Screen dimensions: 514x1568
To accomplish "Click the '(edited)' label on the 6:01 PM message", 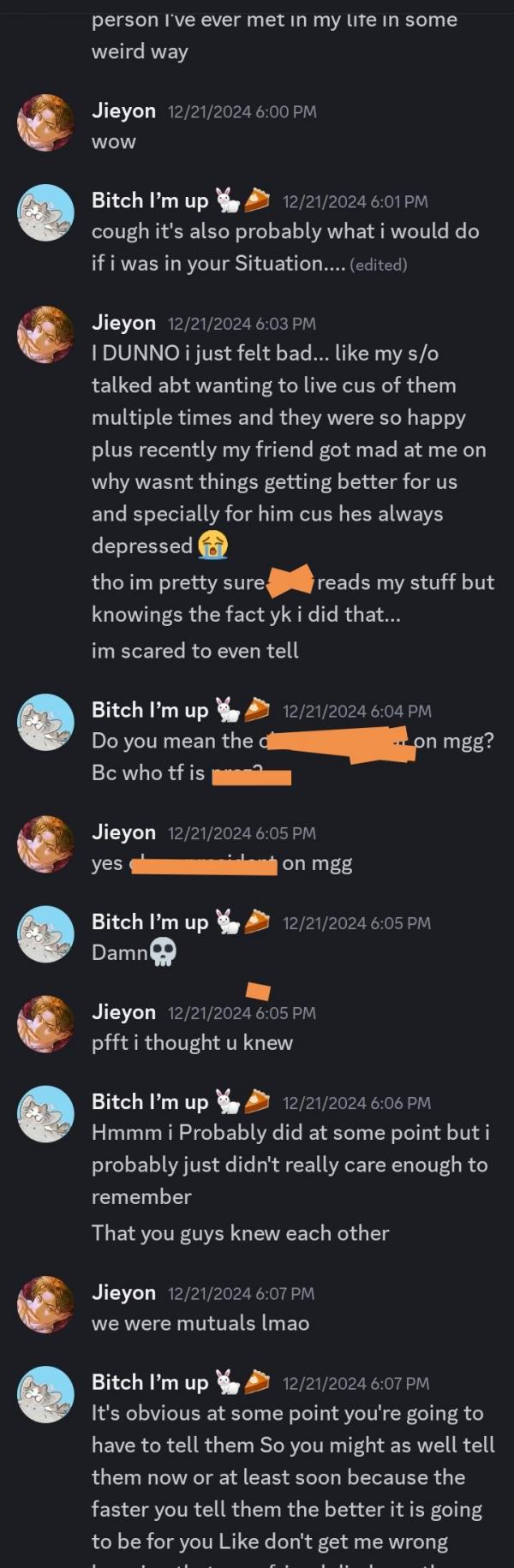I will (x=378, y=265).
